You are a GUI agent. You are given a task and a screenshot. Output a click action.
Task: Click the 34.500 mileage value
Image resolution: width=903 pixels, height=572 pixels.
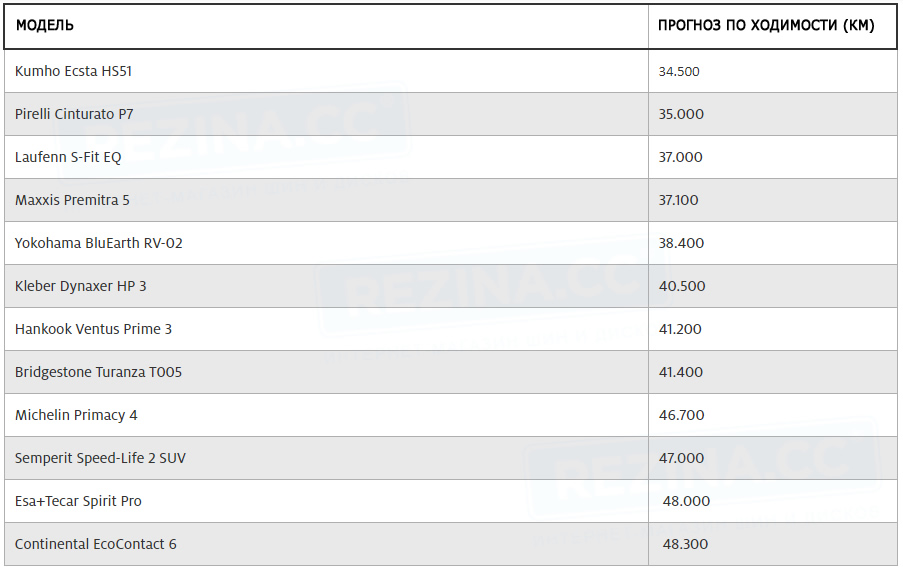tap(679, 71)
